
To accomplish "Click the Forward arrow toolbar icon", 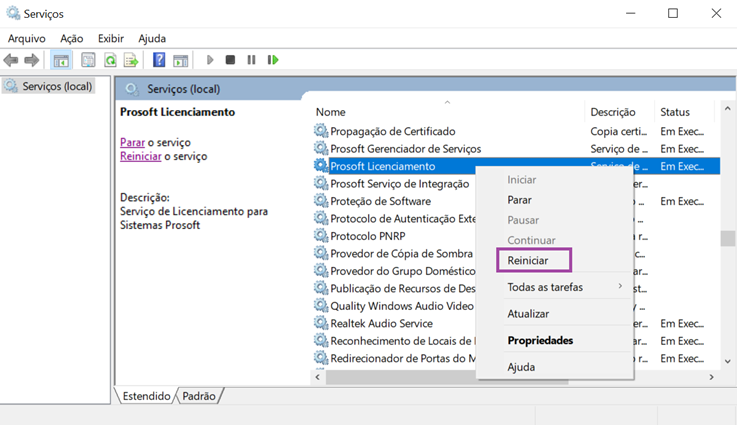I will [31, 60].
